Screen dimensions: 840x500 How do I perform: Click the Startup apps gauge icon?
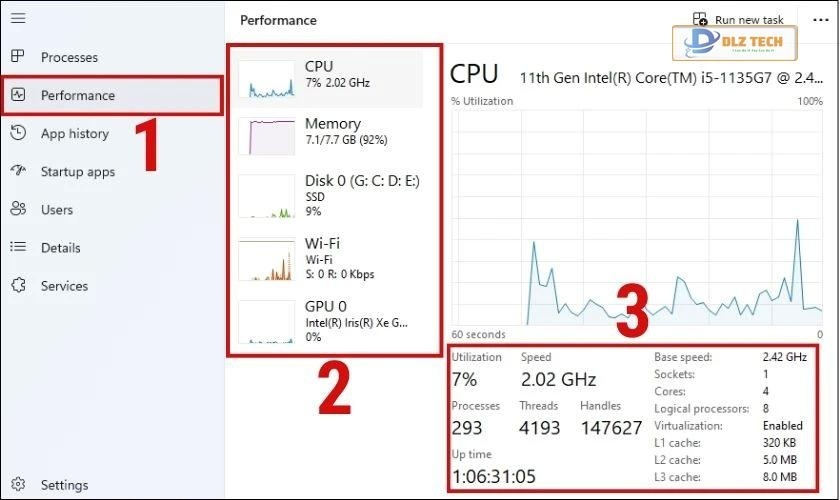(x=18, y=171)
